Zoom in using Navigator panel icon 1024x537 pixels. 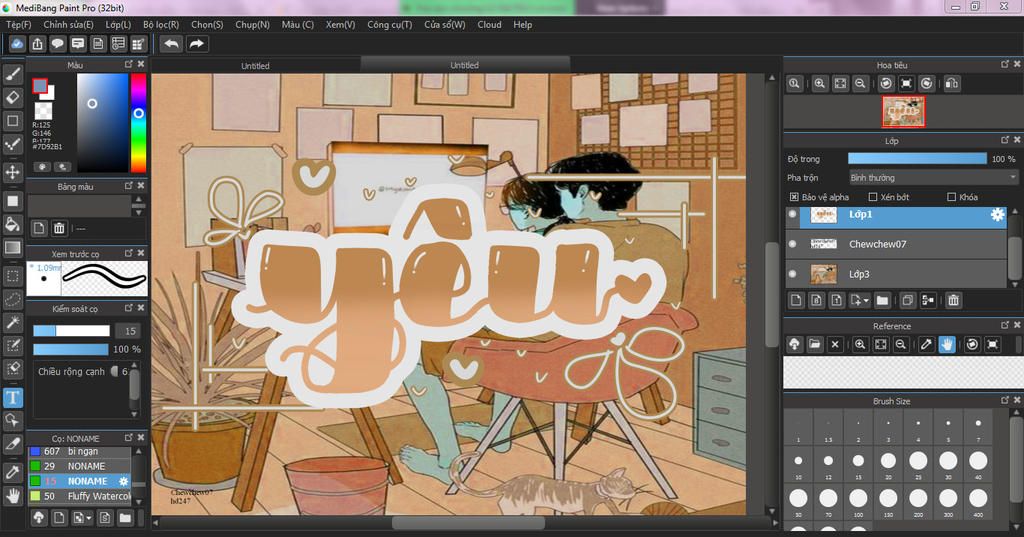(x=820, y=84)
